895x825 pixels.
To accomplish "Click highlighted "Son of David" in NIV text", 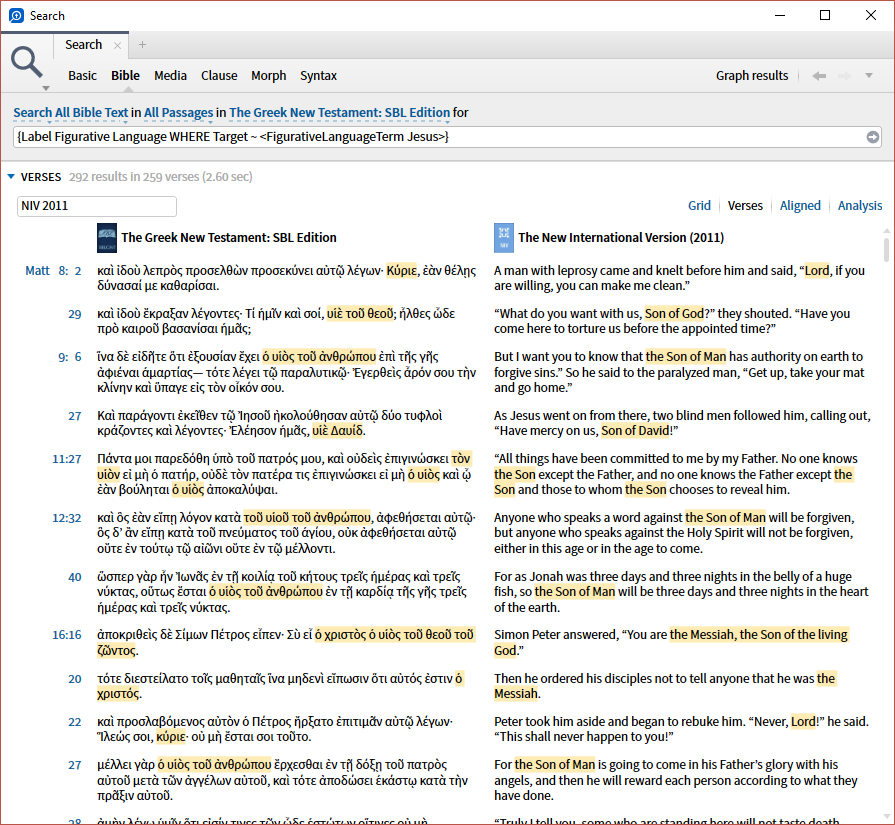I will 635,430.
